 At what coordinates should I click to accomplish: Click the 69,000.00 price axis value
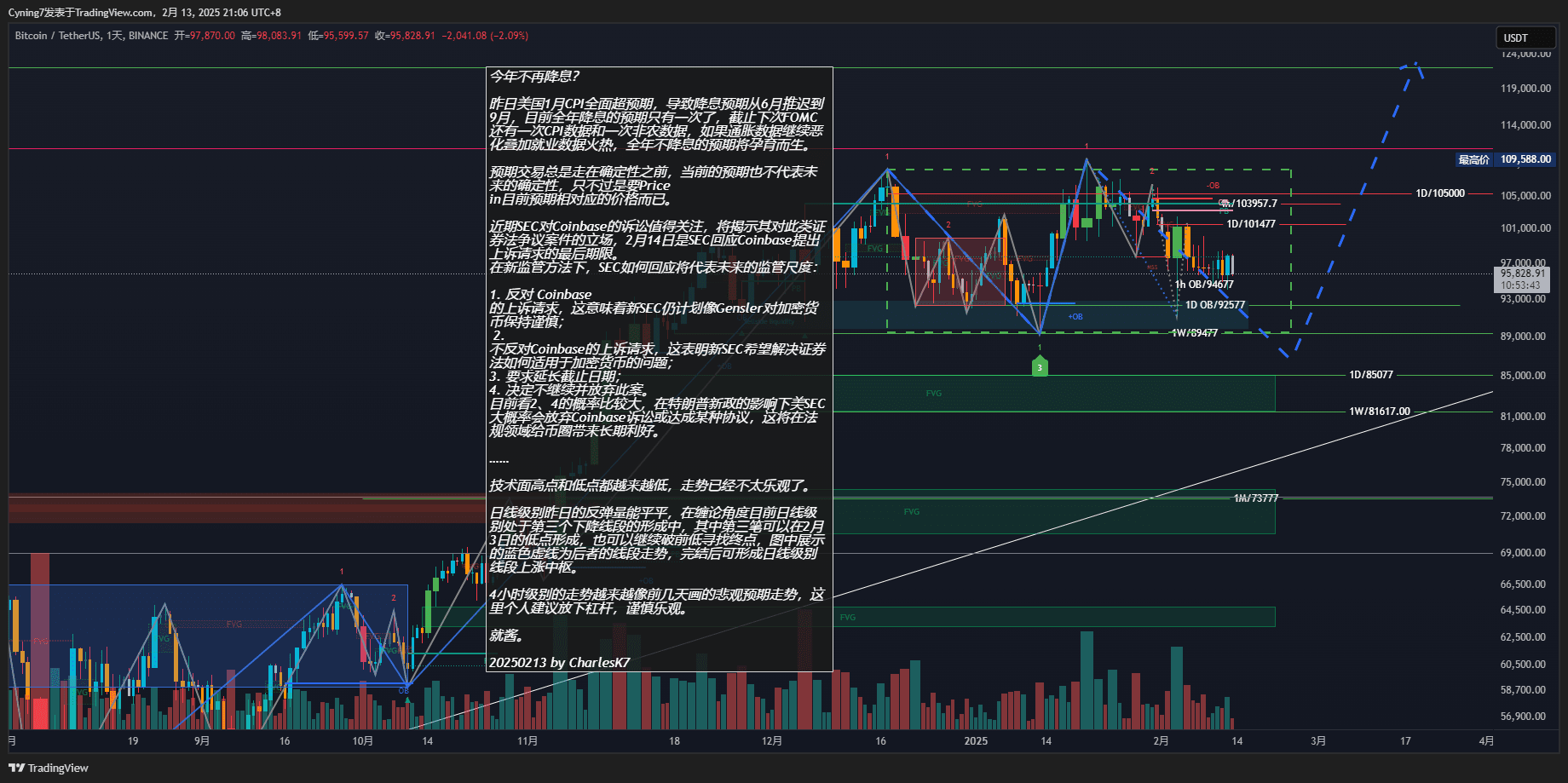(x=1523, y=553)
